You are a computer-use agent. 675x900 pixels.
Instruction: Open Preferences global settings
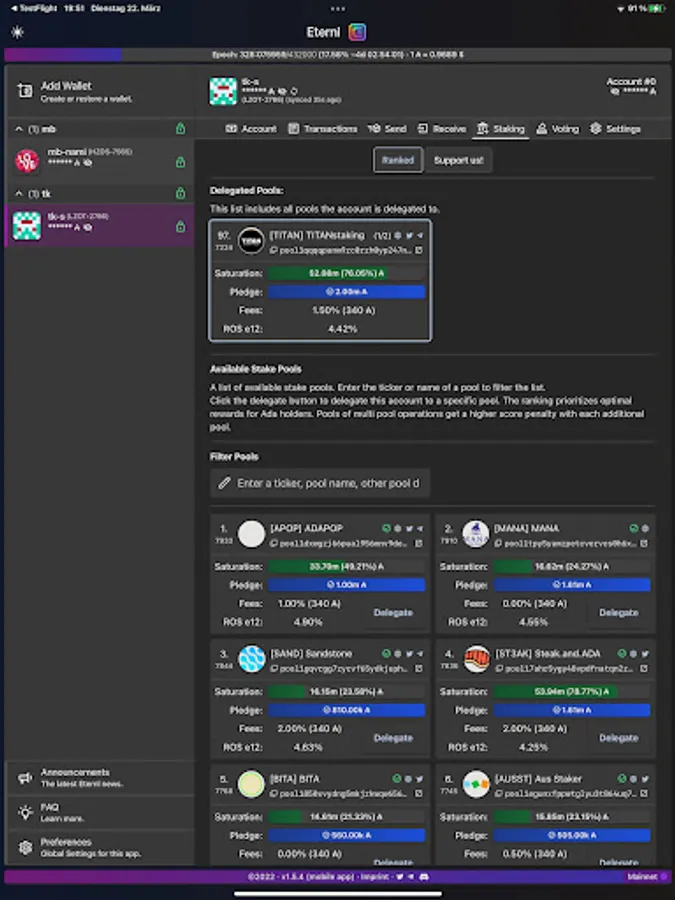99,847
